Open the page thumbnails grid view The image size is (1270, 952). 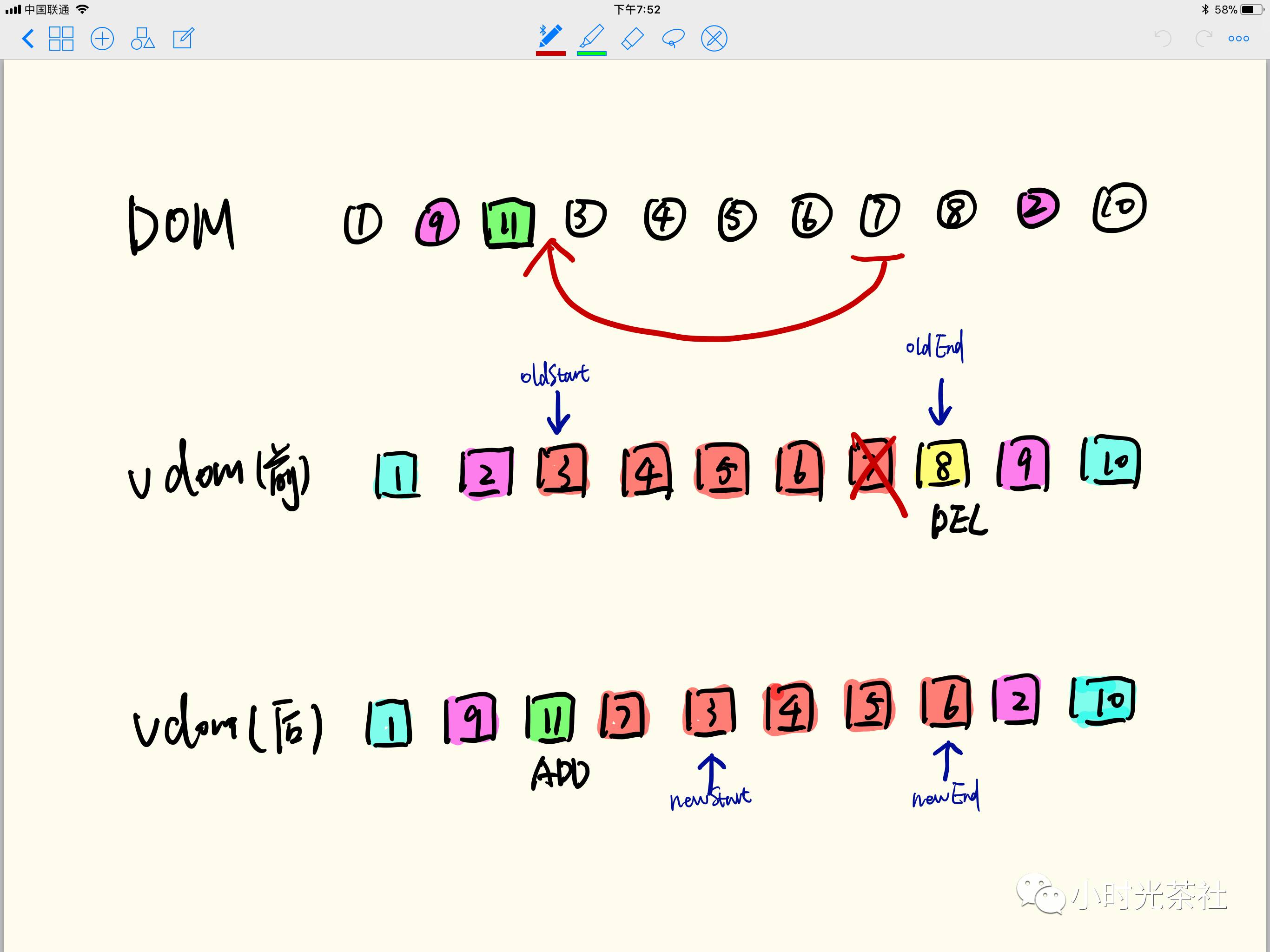point(61,39)
